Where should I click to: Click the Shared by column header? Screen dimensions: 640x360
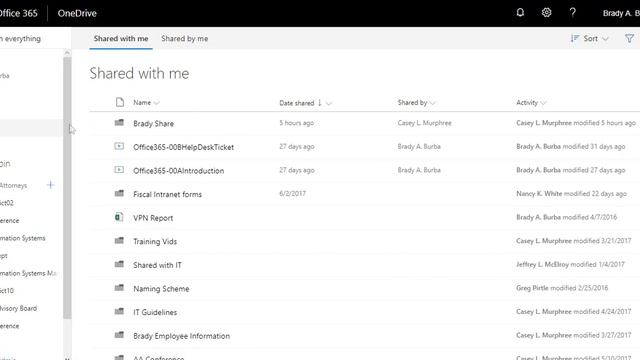coord(412,102)
